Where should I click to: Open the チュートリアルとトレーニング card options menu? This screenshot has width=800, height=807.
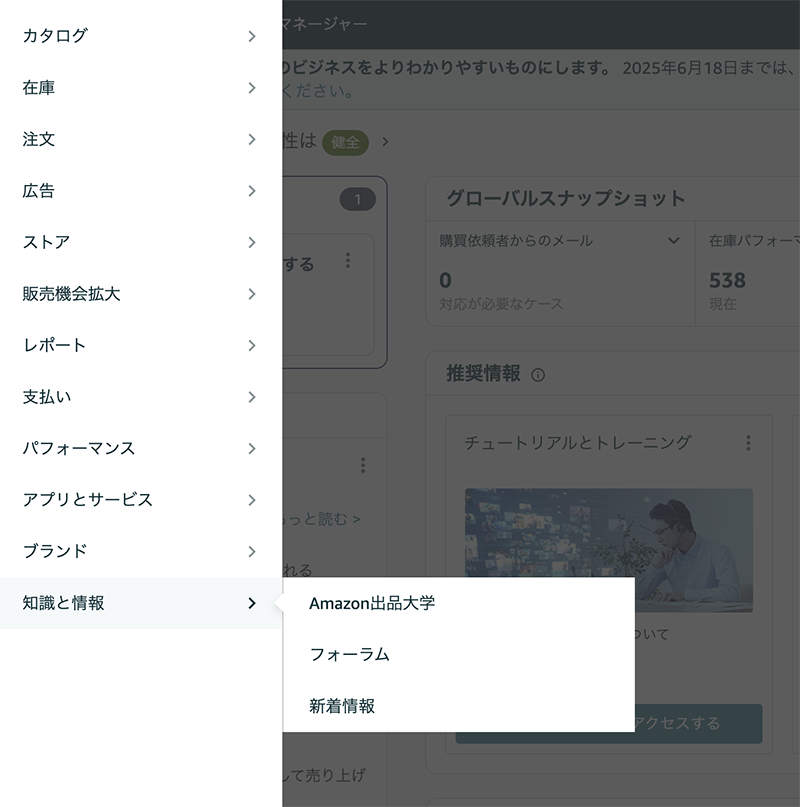point(749,443)
